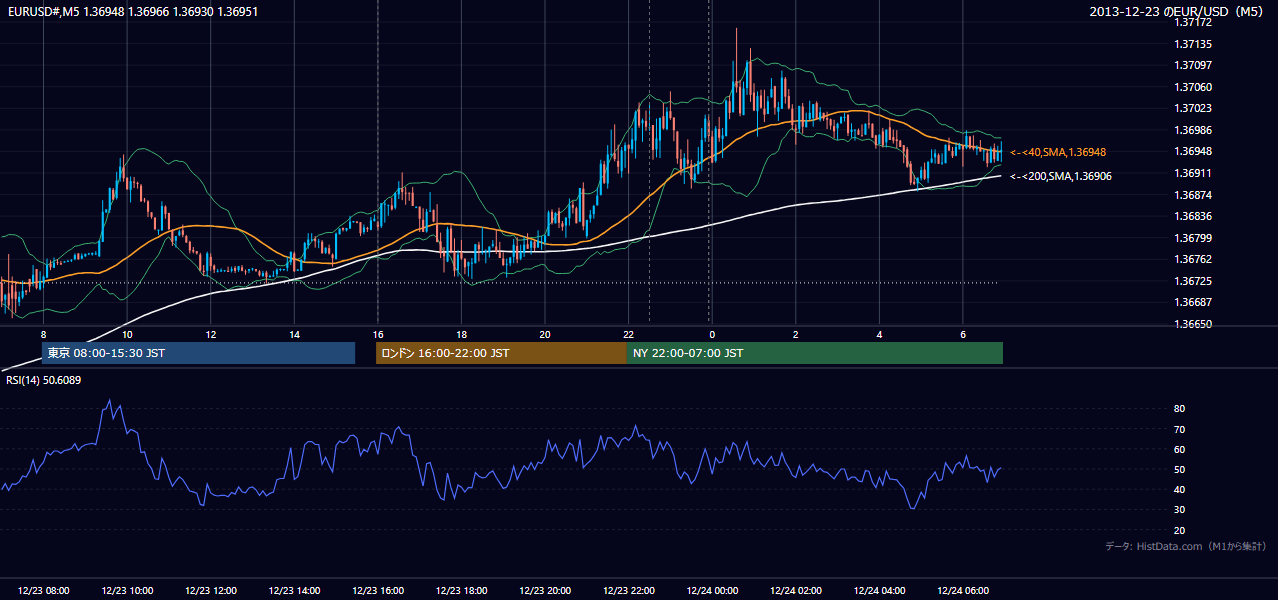This screenshot has height=600, width=1278.
Task: Click price axis value 1.37023
Action: coord(1193,108)
